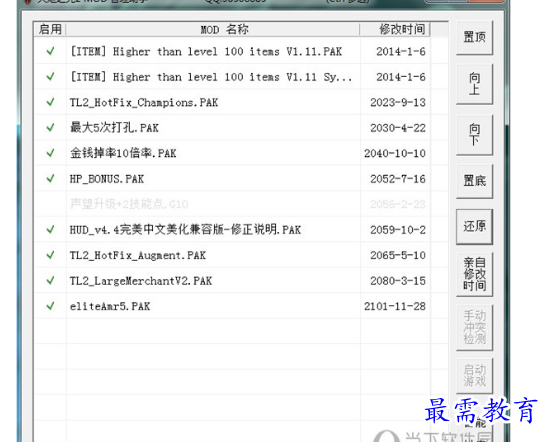
Task: Select the row named TL2_LargeMerchantV2.PAK
Action: (141, 281)
